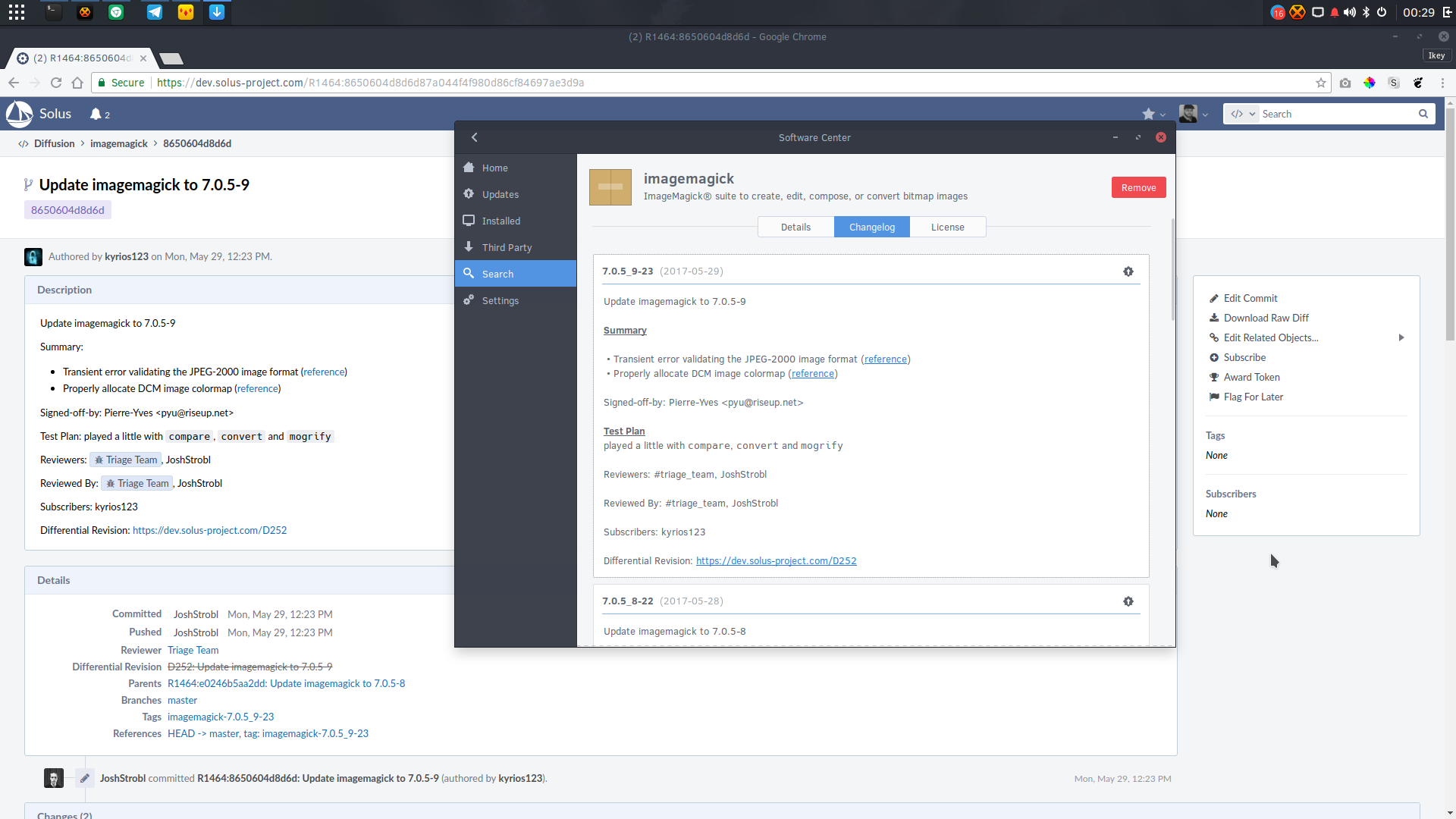Reload the current Chrome page
The height and width of the screenshot is (819, 1456).
click(x=55, y=83)
